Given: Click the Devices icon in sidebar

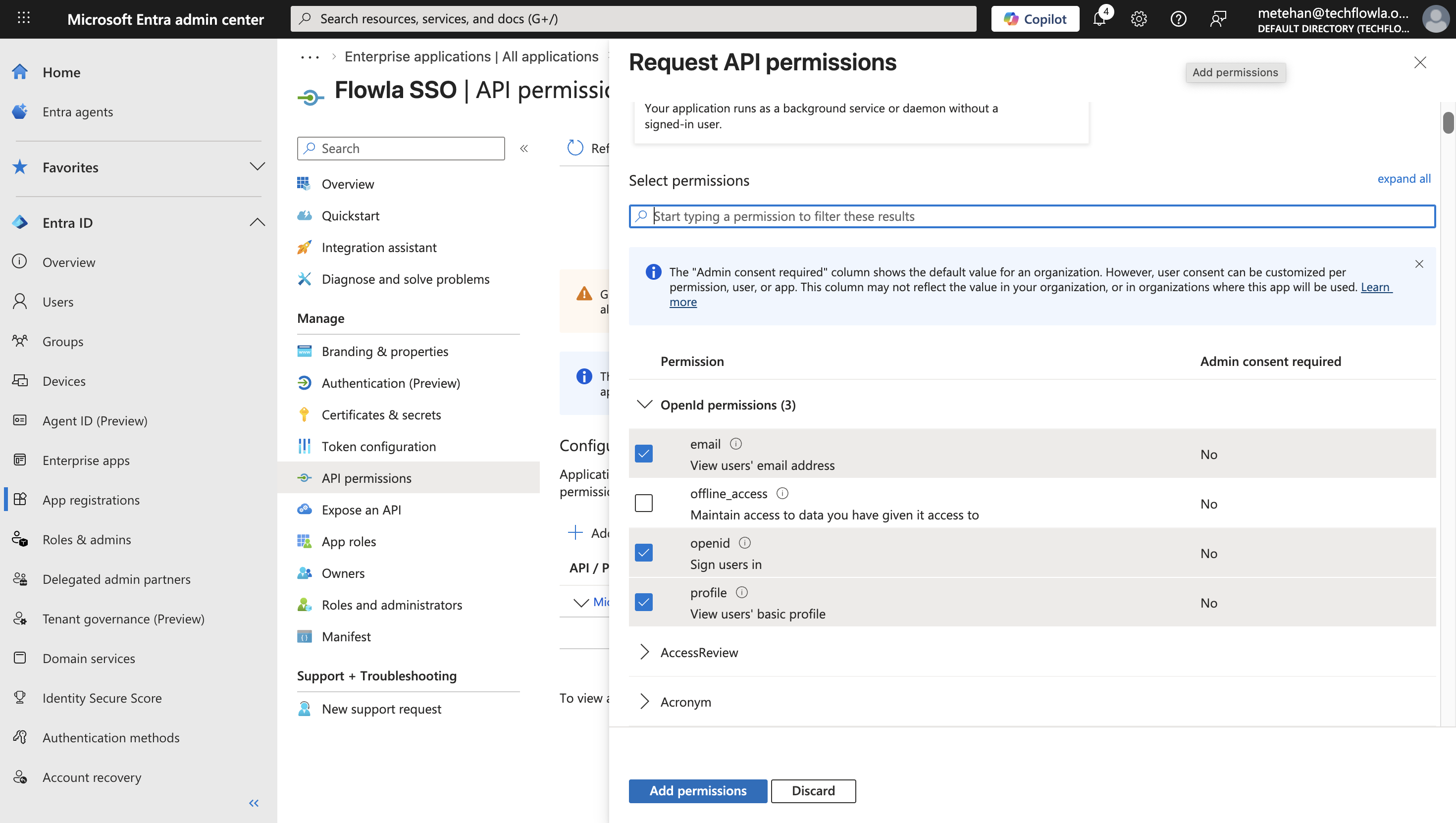Looking at the screenshot, I should (20, 380).
